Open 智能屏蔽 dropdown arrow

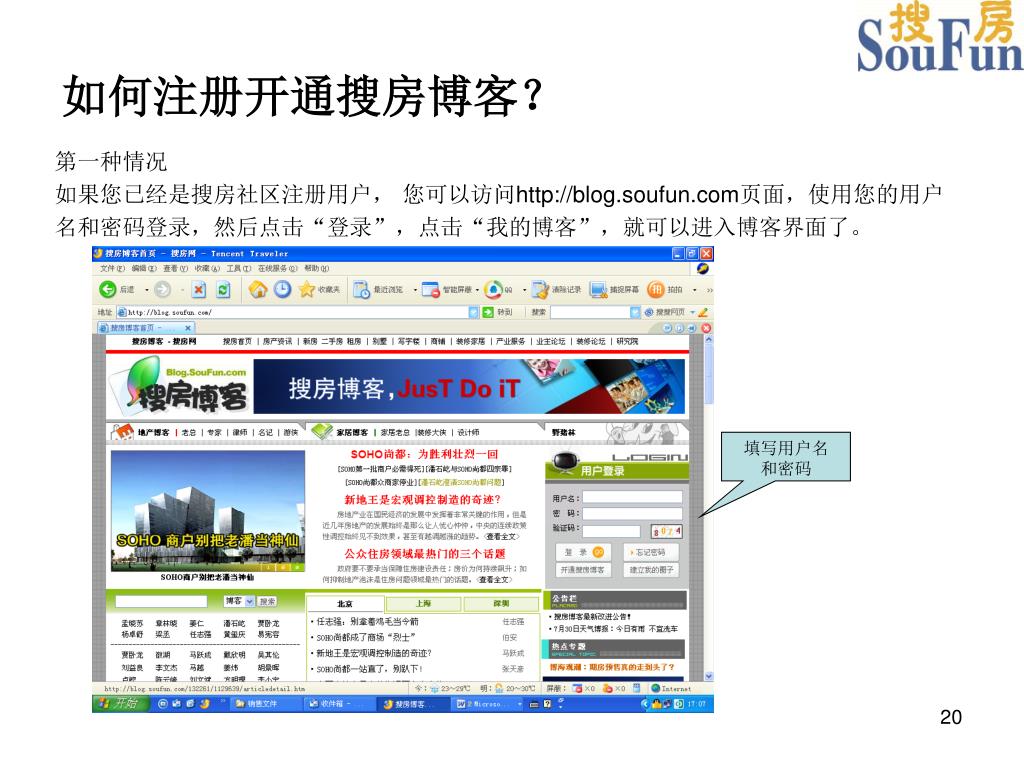coord(477,289)
